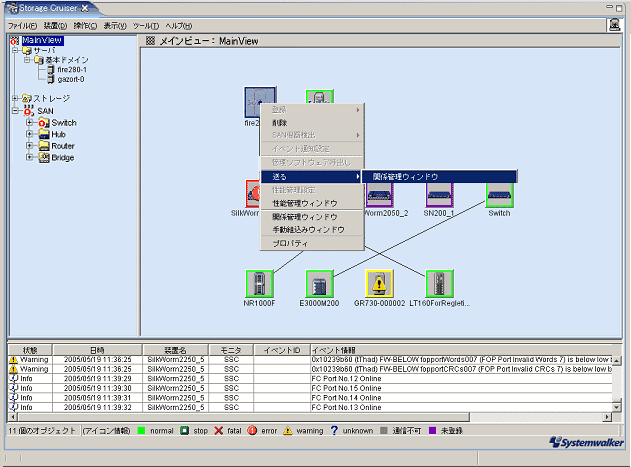Screen dimensions: 631x467
Task: Collapse the 基本ドメイン tree node
Action: point(27,60)
